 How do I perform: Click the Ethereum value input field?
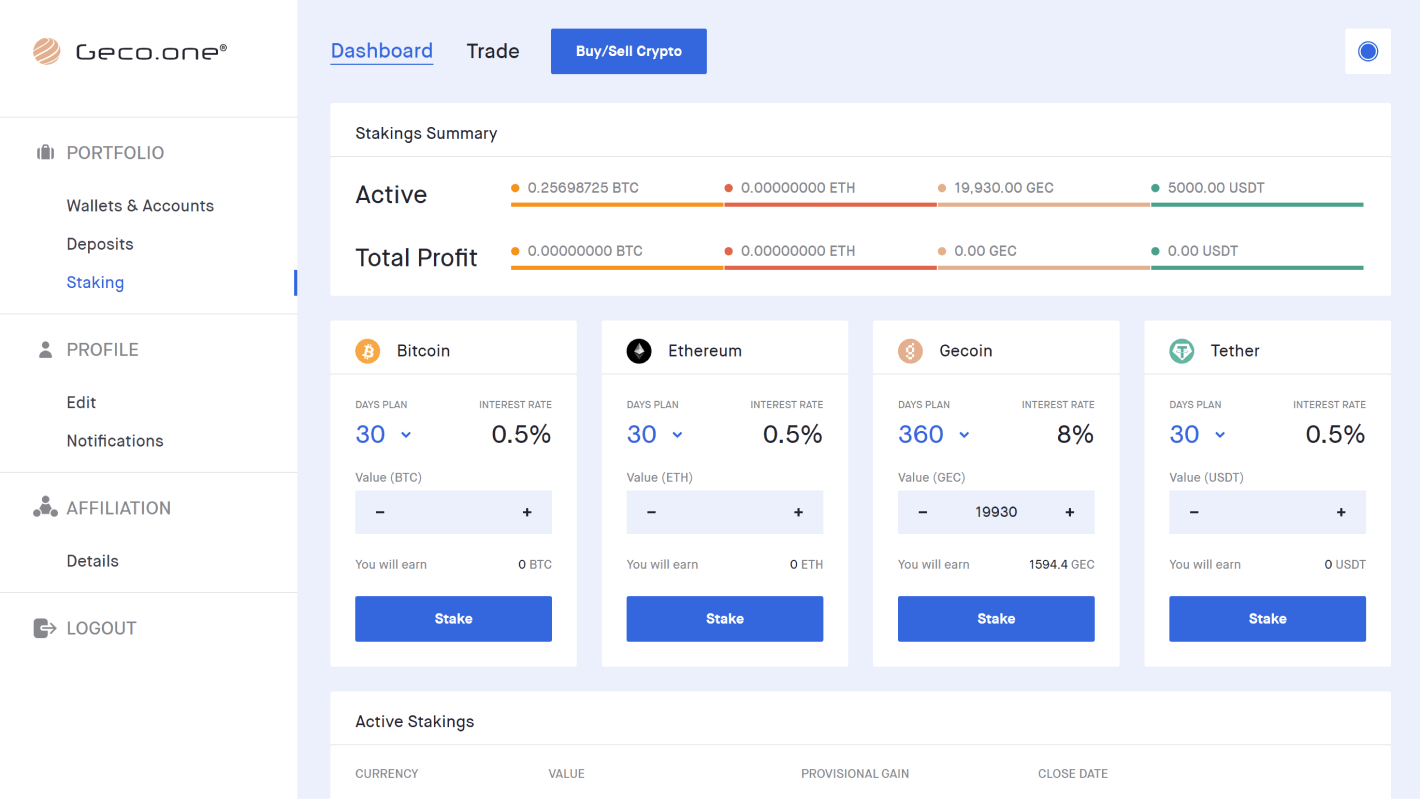(725, 512)
